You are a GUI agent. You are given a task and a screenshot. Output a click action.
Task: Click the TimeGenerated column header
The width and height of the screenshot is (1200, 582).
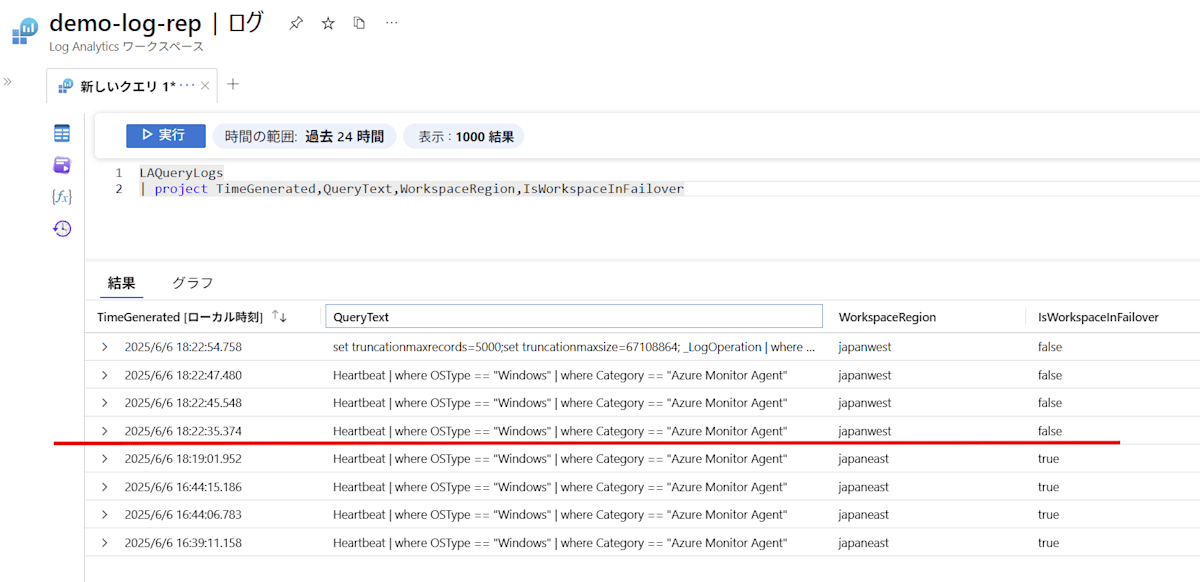point(180,317)
